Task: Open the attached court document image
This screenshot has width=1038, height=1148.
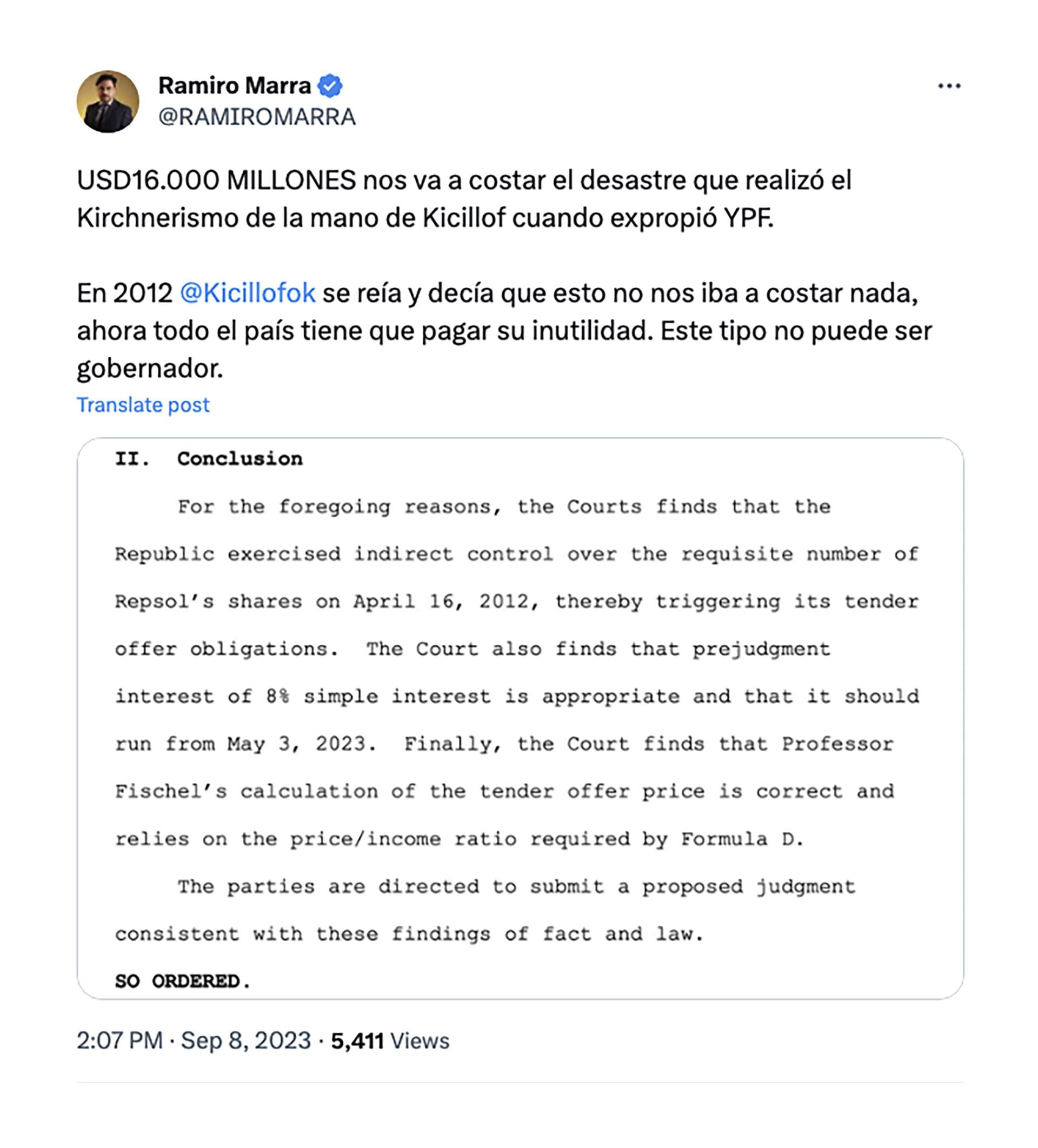Action: (x=520, y=719)
